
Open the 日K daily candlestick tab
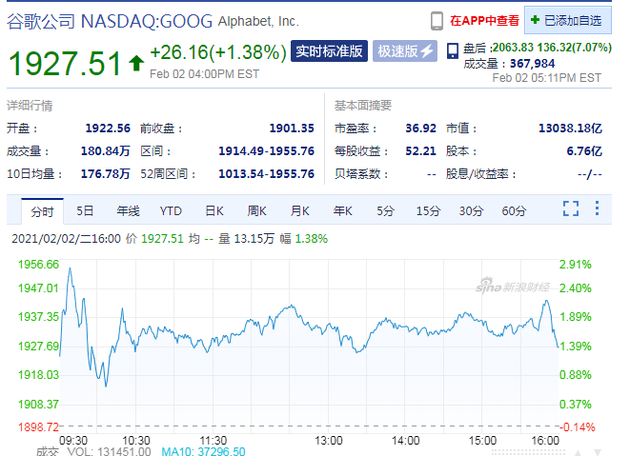pyautogui.click(x=214, y=211)
